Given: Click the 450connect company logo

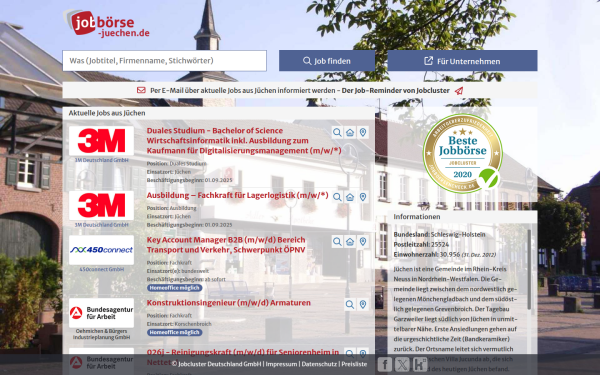Looking at the screenshot, I should 101,250.
